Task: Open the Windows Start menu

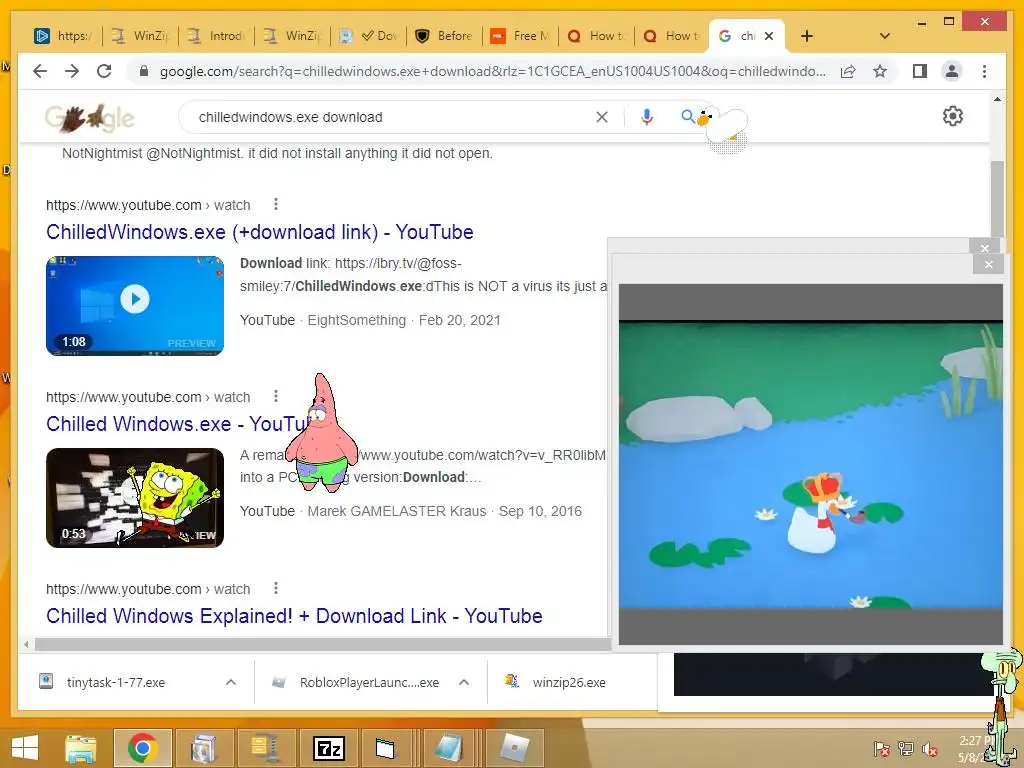Action: pyautogui.click(x=25, y=748)
